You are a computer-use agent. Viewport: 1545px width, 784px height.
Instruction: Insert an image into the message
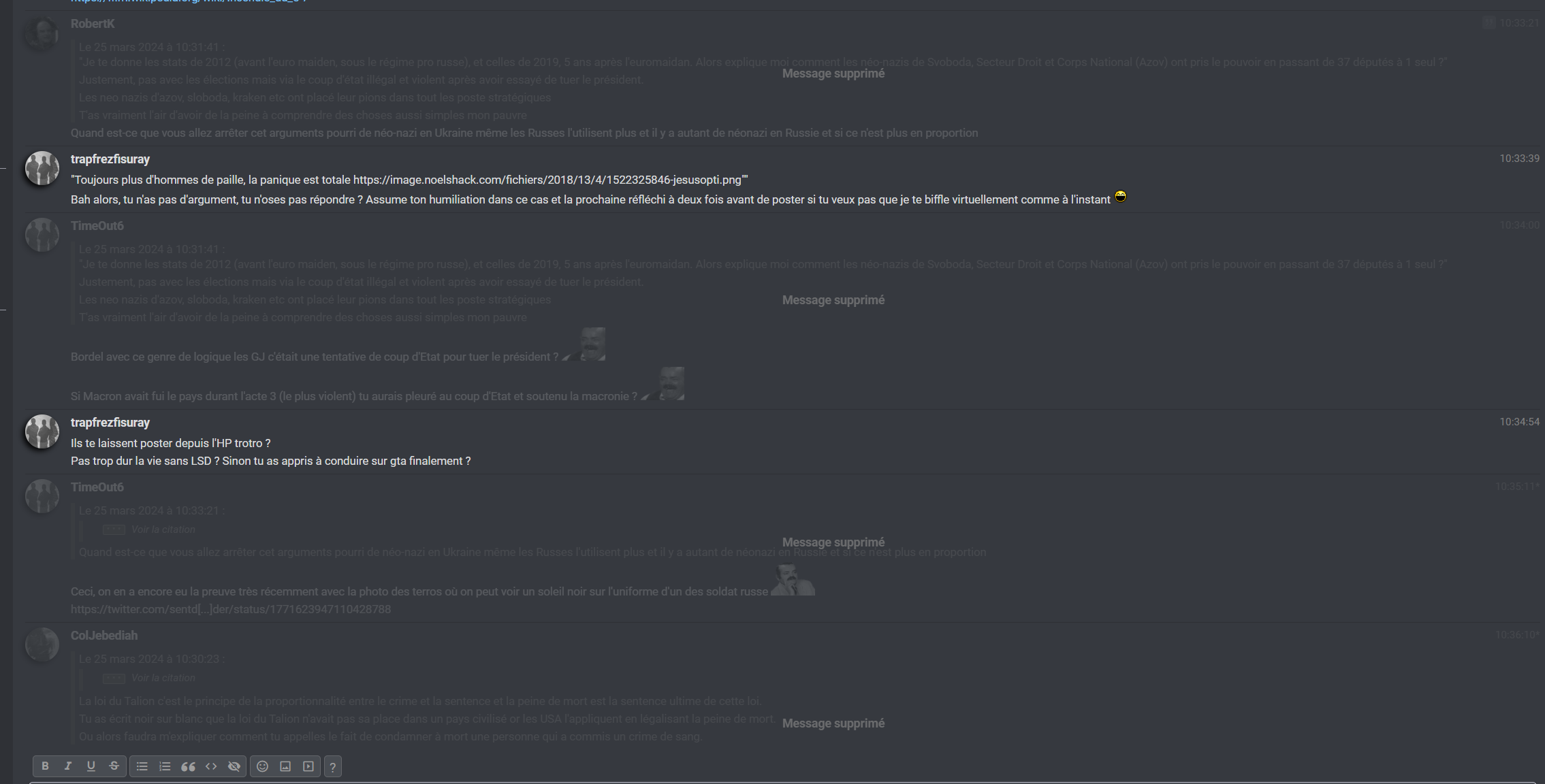point(285,766)
